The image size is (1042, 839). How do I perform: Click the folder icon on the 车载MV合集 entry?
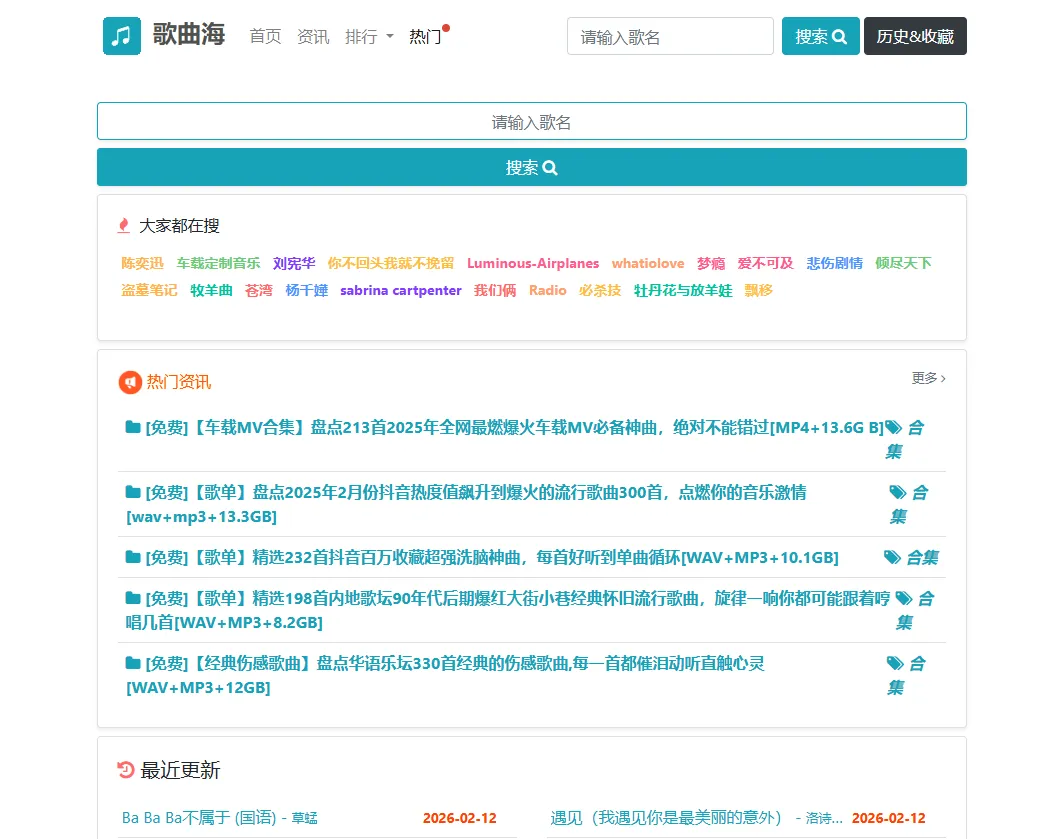pos(133,427)
